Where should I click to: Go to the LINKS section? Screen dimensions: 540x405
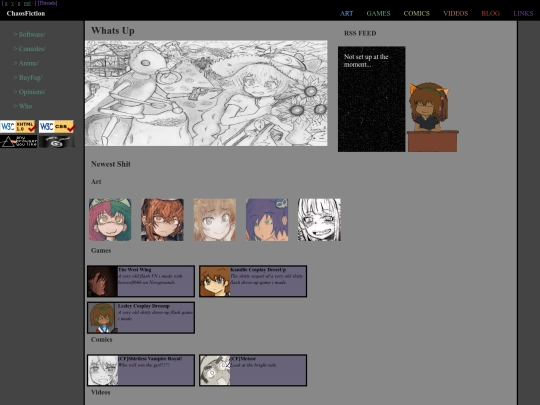coord(523,13)
